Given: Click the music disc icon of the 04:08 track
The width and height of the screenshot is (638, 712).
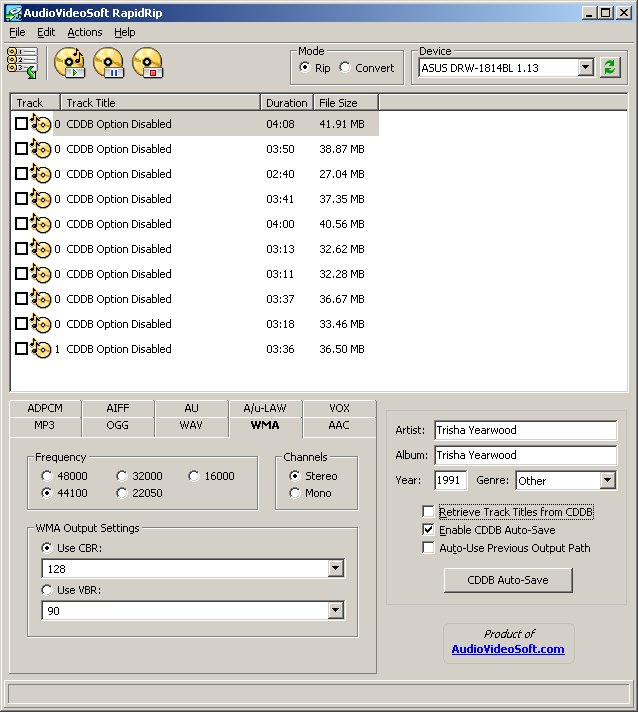Looking at the screenshot, I should [41, 124].
